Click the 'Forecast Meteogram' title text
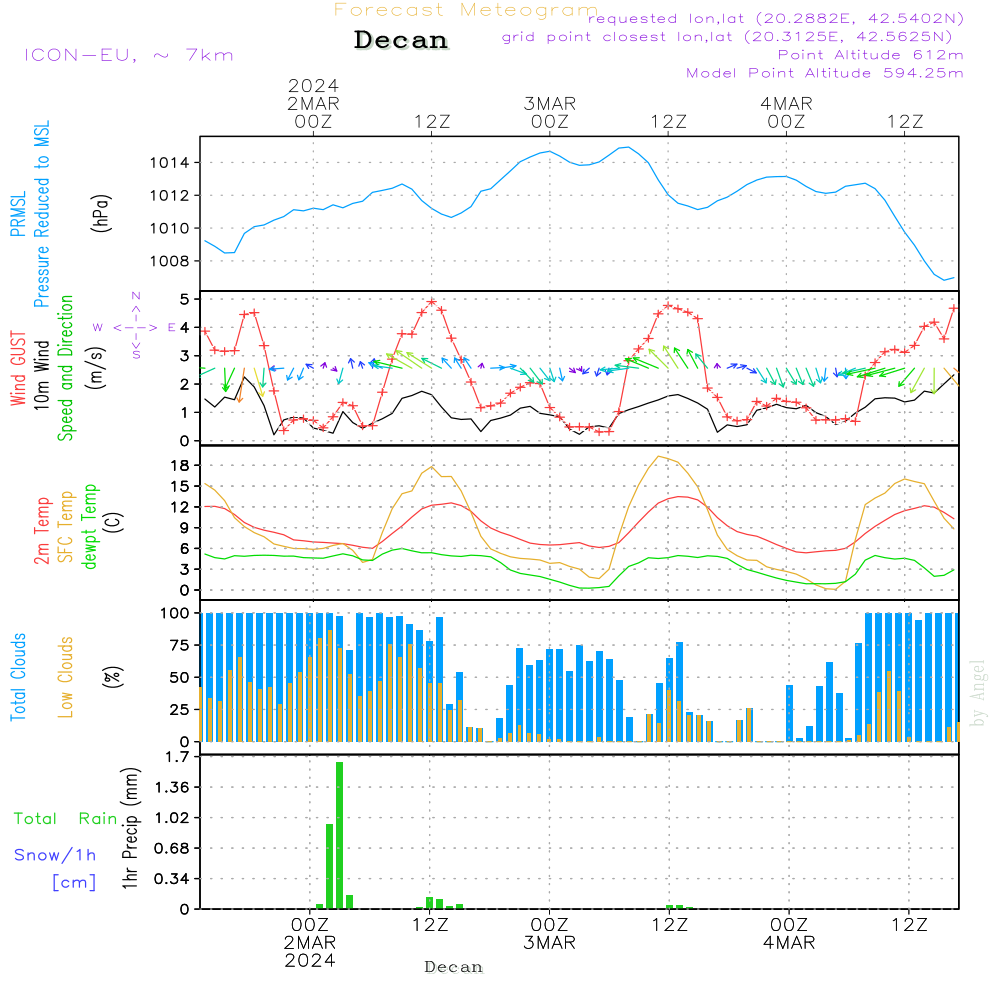The height and width of the screenshot is (1000, 1000). 466,10
